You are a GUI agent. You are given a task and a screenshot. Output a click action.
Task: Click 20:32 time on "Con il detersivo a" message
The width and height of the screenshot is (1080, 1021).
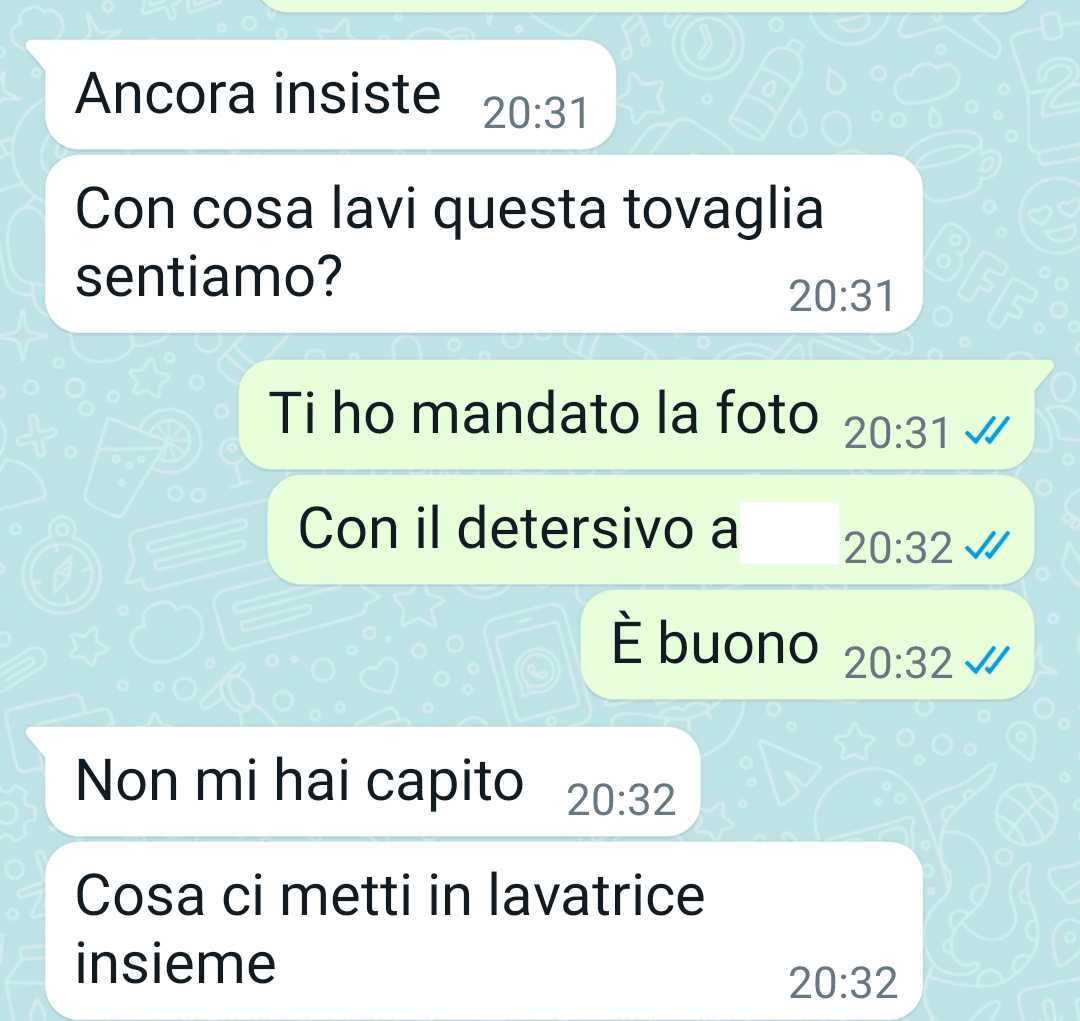(897, 548)
